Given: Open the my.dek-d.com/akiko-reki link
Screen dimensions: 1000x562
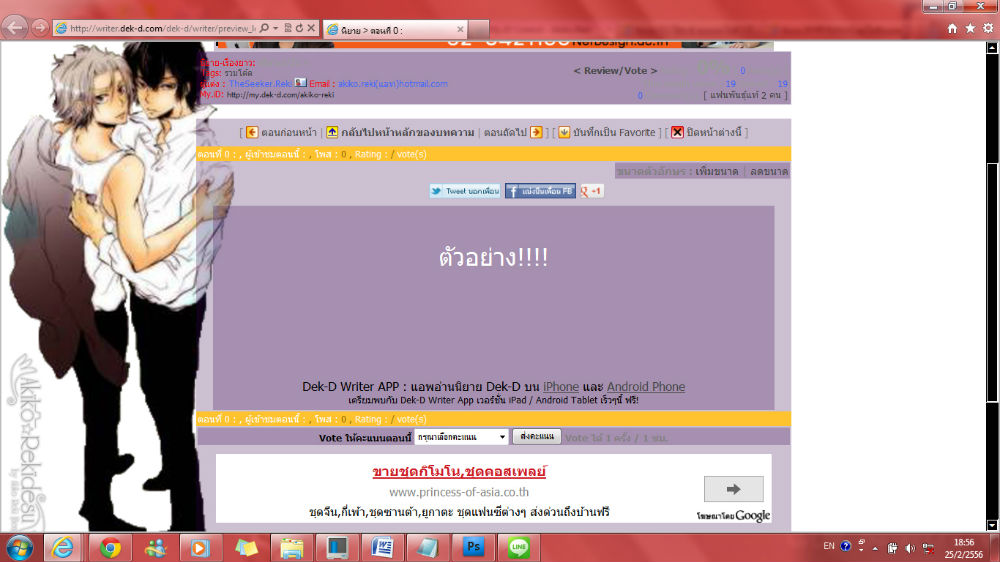Looking at the screenshot, I should pyautogui.click(x=280, y=95).
